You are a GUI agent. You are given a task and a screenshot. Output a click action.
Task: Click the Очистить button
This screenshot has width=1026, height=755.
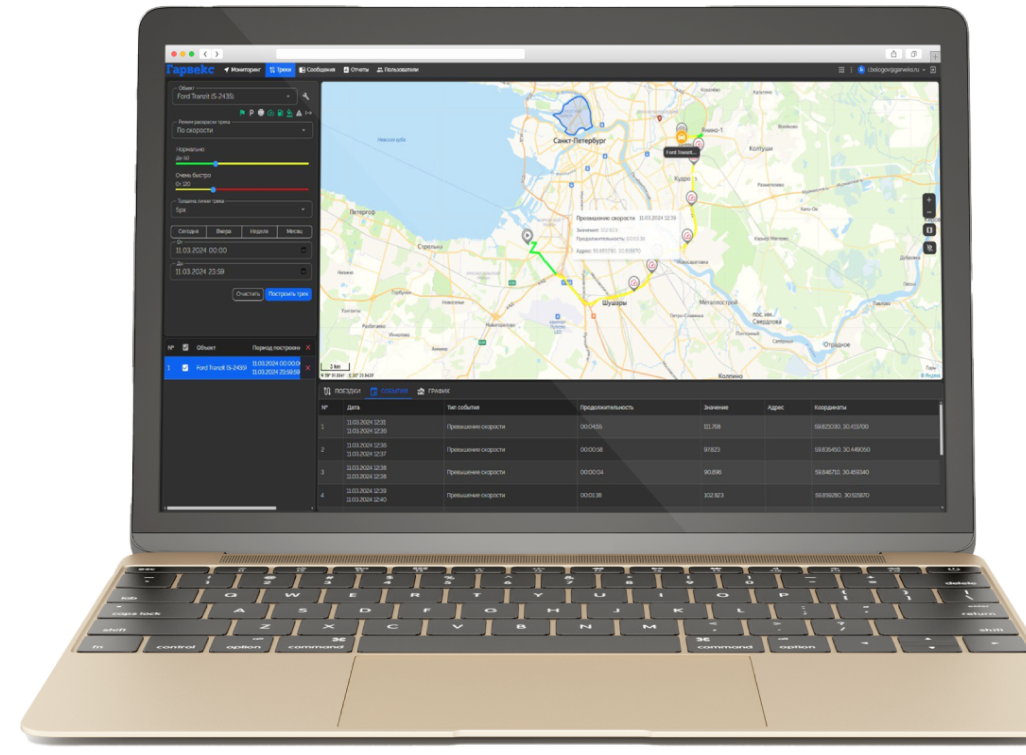(248, 294)
